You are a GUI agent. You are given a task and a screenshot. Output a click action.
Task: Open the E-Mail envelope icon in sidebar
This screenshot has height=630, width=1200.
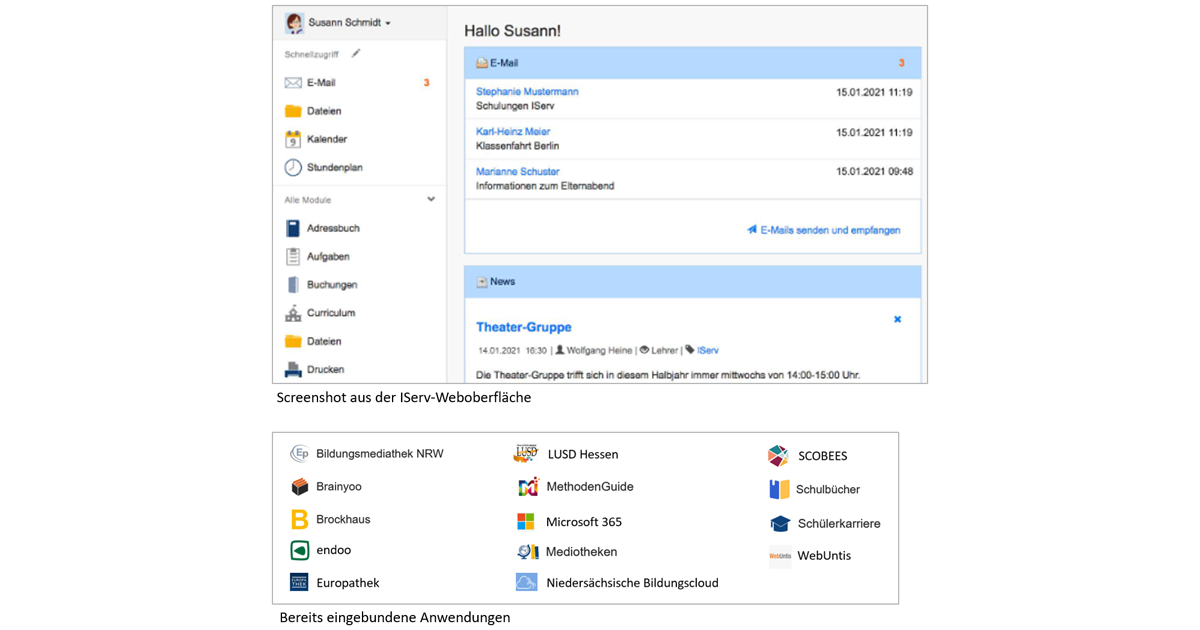click(293, 83)
